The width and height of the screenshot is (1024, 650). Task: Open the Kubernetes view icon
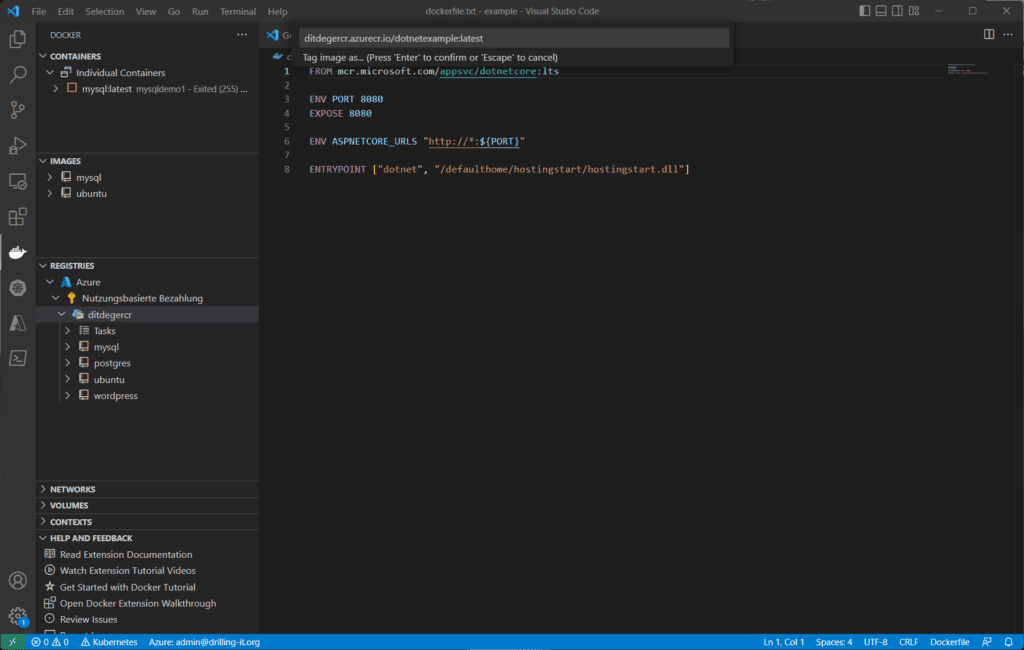coord(18,287)
